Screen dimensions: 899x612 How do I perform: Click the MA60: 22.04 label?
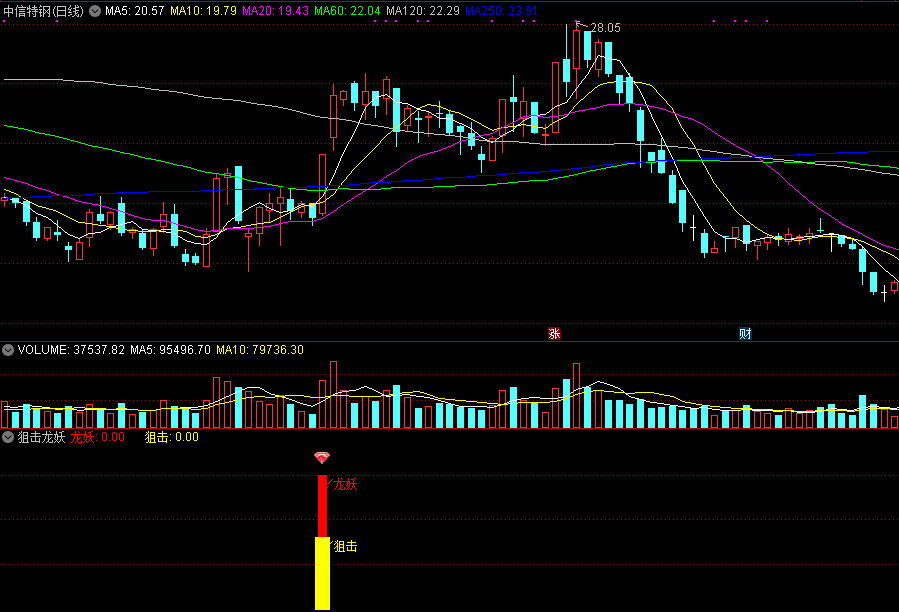pyautogui.click(x=347, y=11)
